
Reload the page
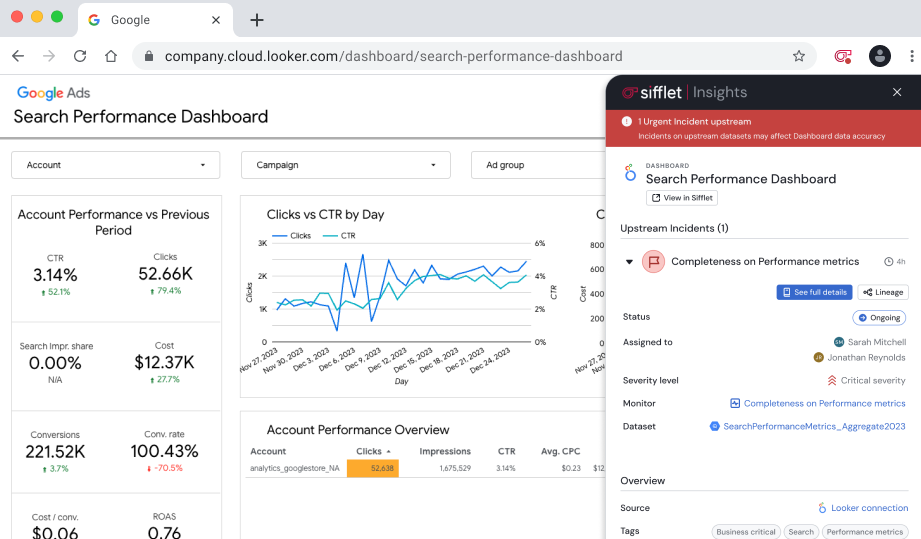point(80,56)
